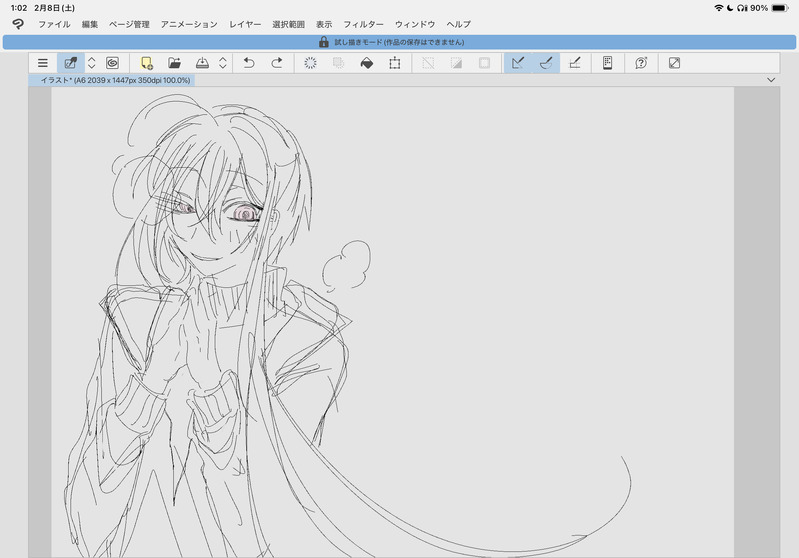The image size is (799, 558).
Task: Tap the Wi-Fi status icon
Action: click(718, 8)
